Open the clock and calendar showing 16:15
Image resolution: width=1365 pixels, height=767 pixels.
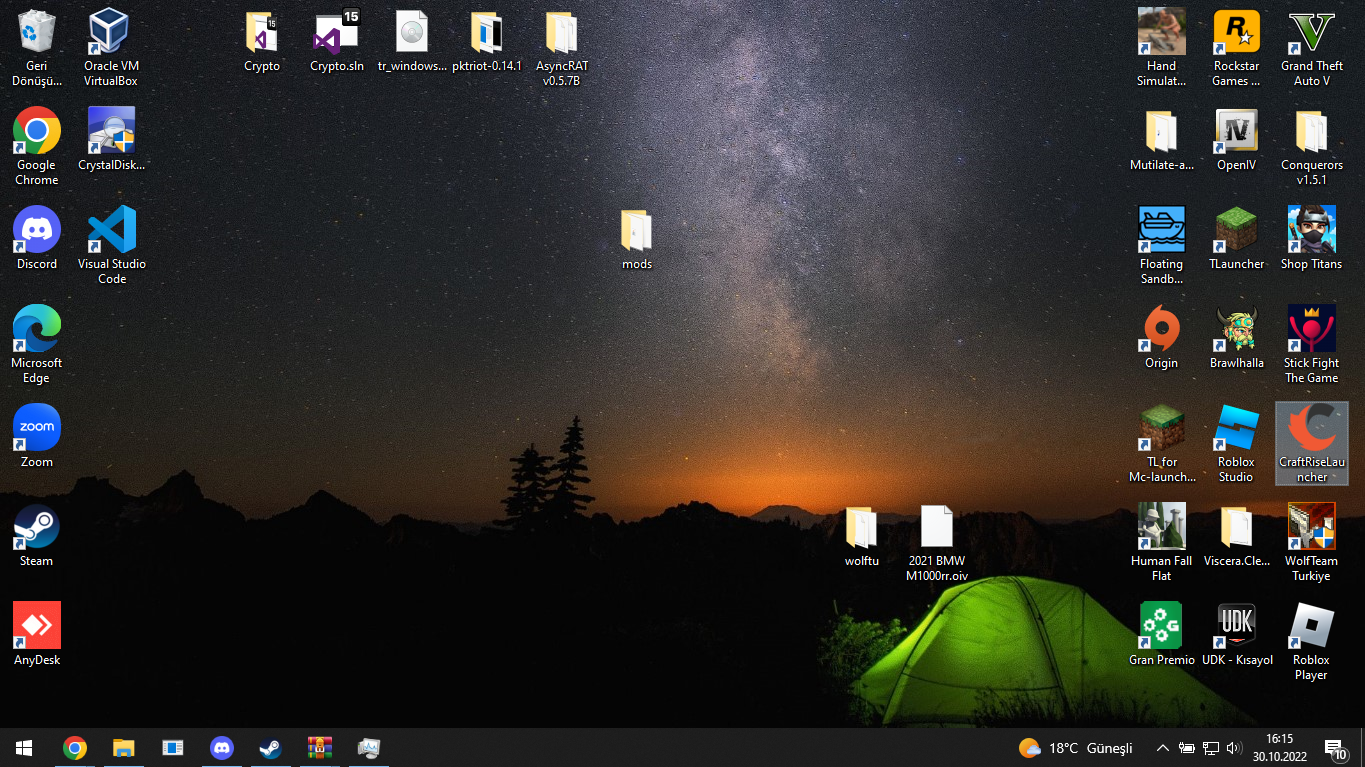click(x=1279, y=748)
